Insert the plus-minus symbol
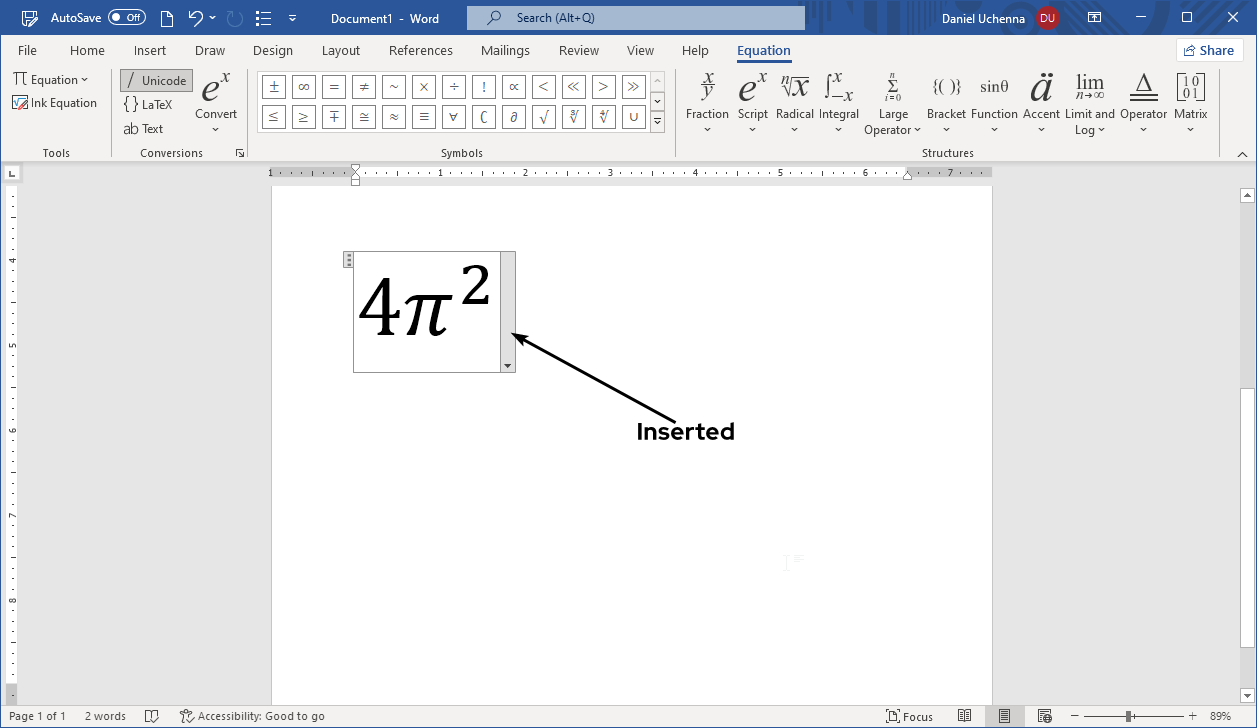Viewport: 1257px width, 728px height. 273,87
